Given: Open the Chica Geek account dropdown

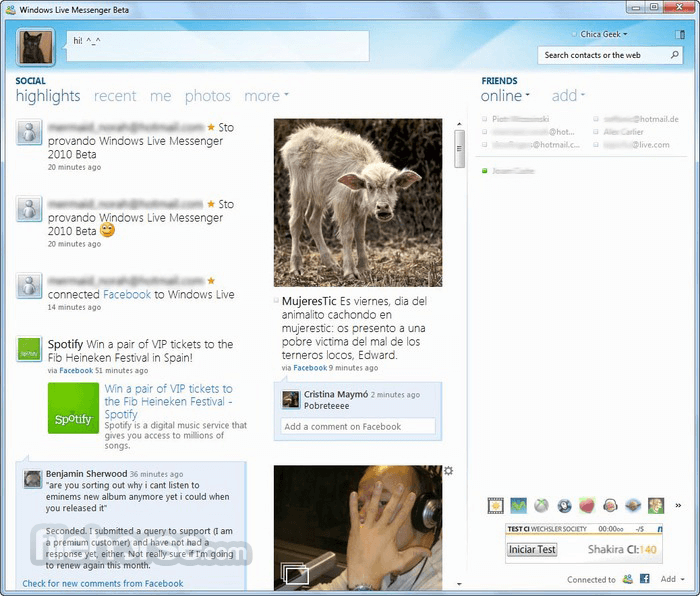Looking at the screenshot, I should tap(604, 34).
